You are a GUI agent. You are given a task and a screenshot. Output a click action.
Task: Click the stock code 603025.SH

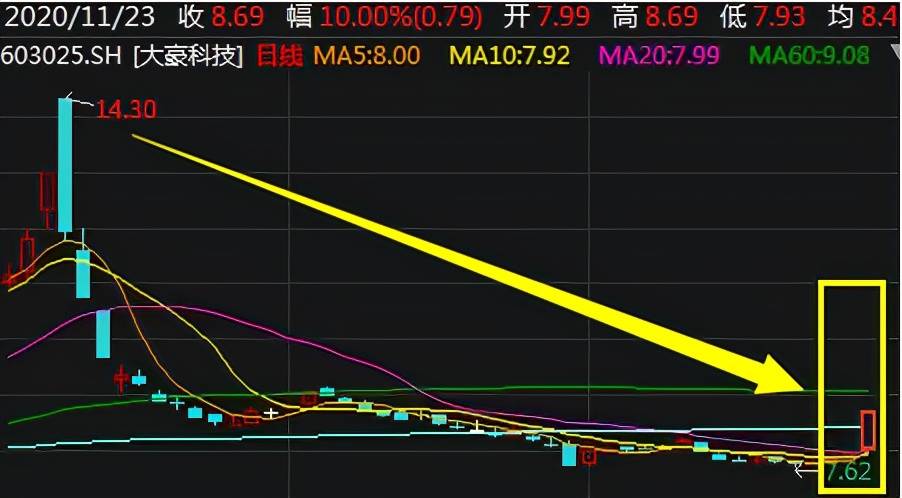click(x=63, y=56)
